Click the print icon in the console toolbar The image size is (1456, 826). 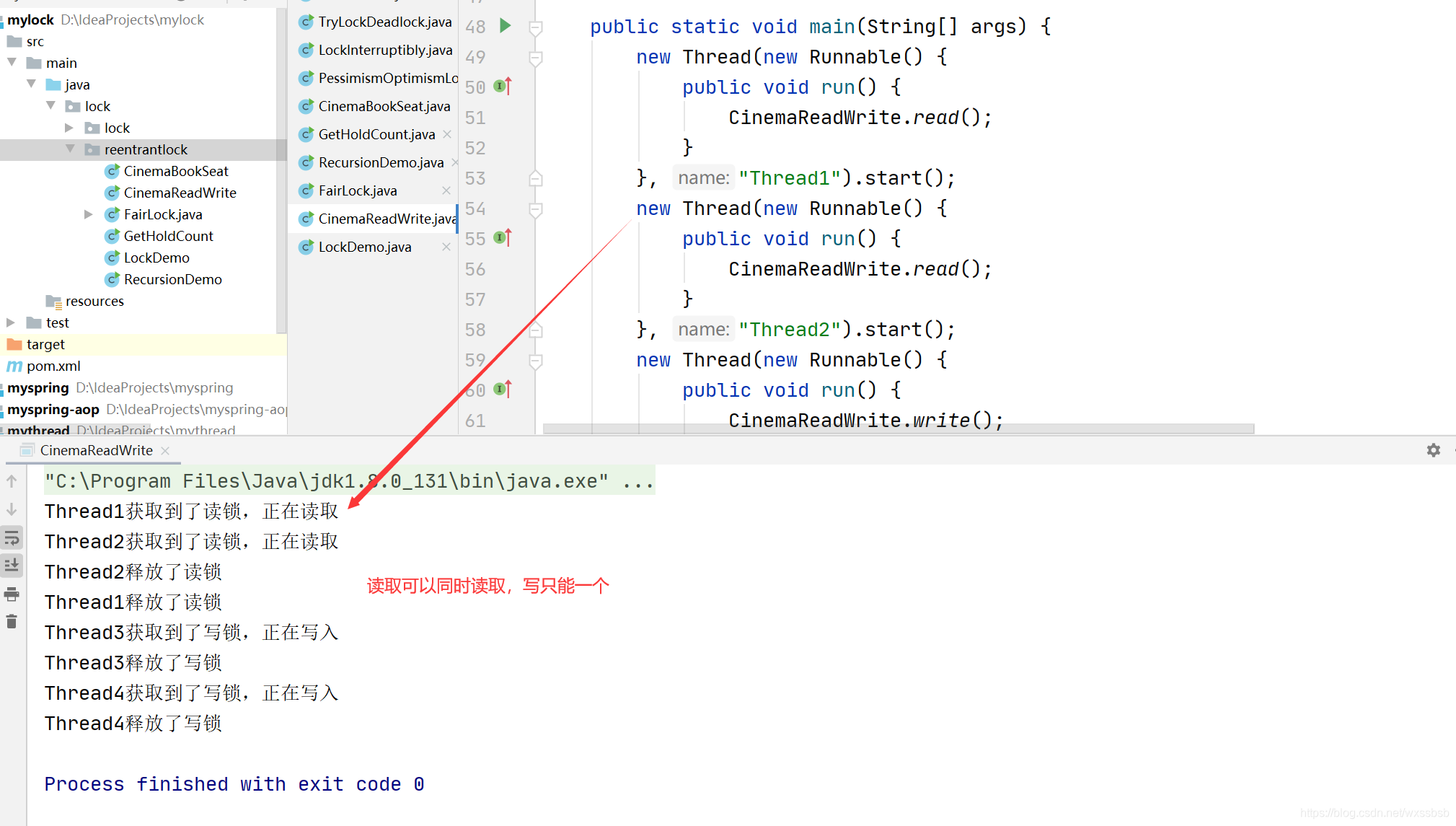pos(12,594)
